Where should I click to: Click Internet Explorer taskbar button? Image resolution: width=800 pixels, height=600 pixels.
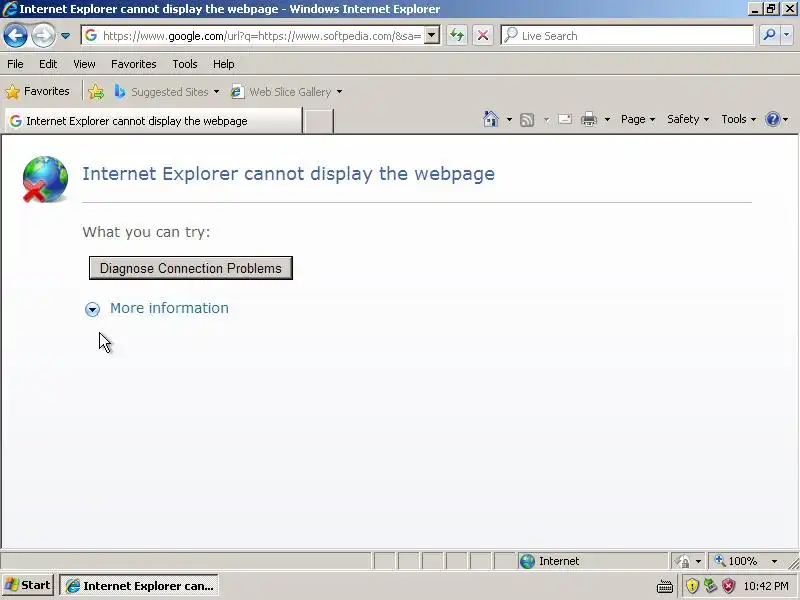(139, 586)
